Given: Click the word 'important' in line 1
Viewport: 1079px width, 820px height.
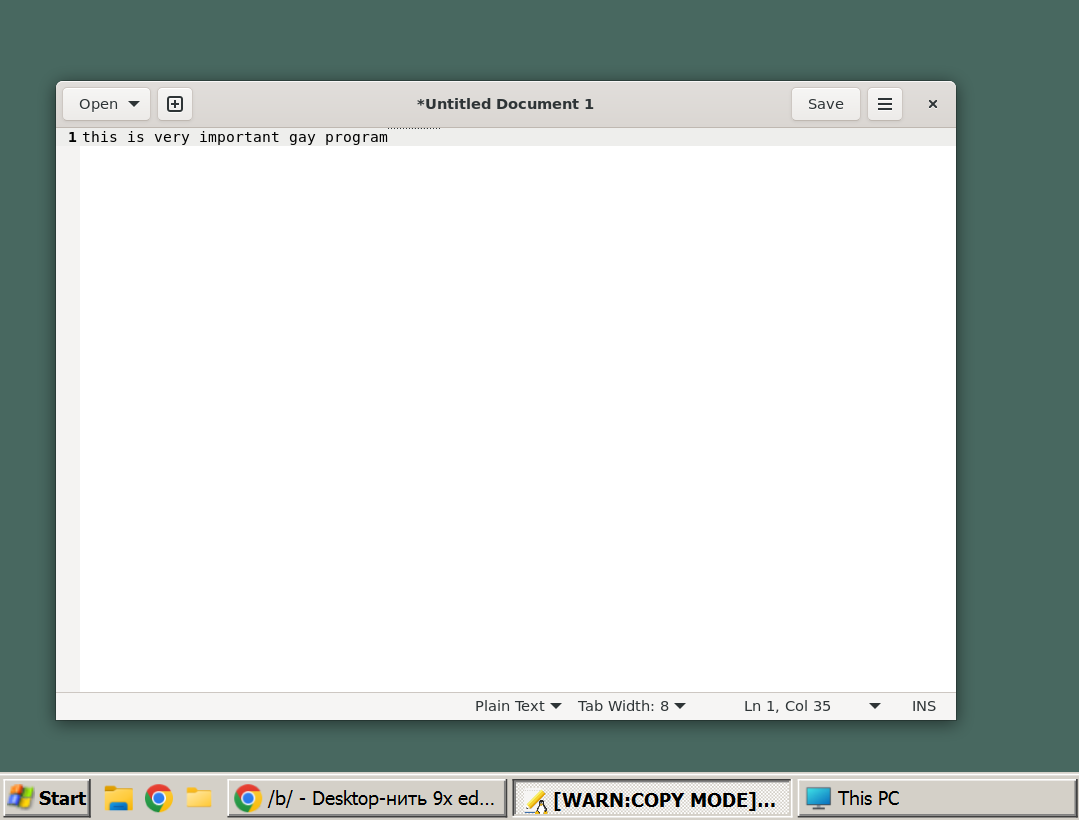Looking at the screenshot, I should tap(239, 138).
